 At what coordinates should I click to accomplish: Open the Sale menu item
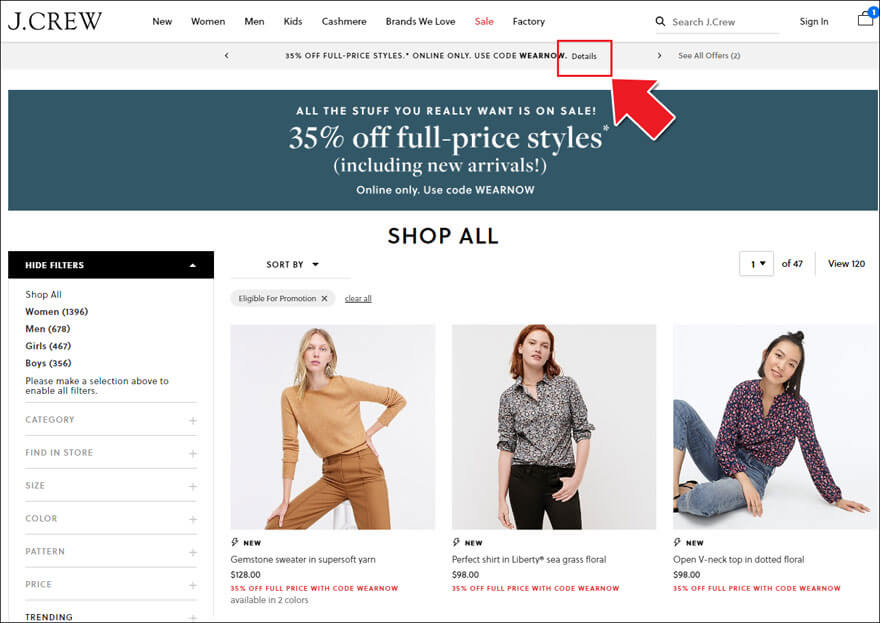[x=484, y=21]
